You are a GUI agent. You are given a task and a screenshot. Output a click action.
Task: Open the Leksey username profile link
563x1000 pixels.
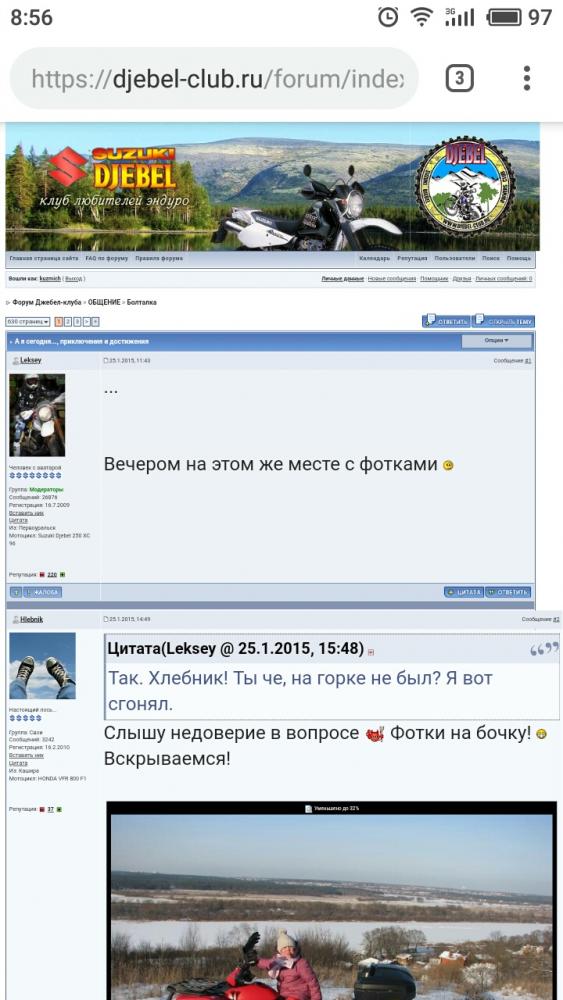[31, 360]
